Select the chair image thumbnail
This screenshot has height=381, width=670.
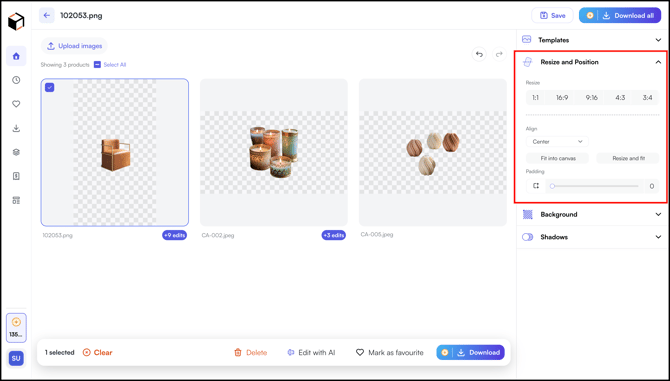tap(115, 152)
